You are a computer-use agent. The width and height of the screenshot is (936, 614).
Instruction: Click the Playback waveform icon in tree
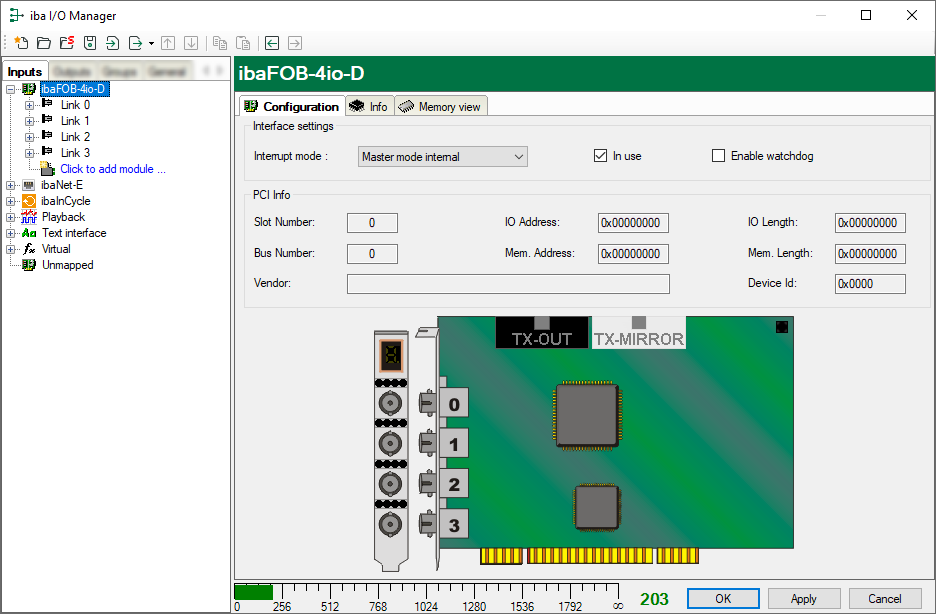click(x=28, y=217)
